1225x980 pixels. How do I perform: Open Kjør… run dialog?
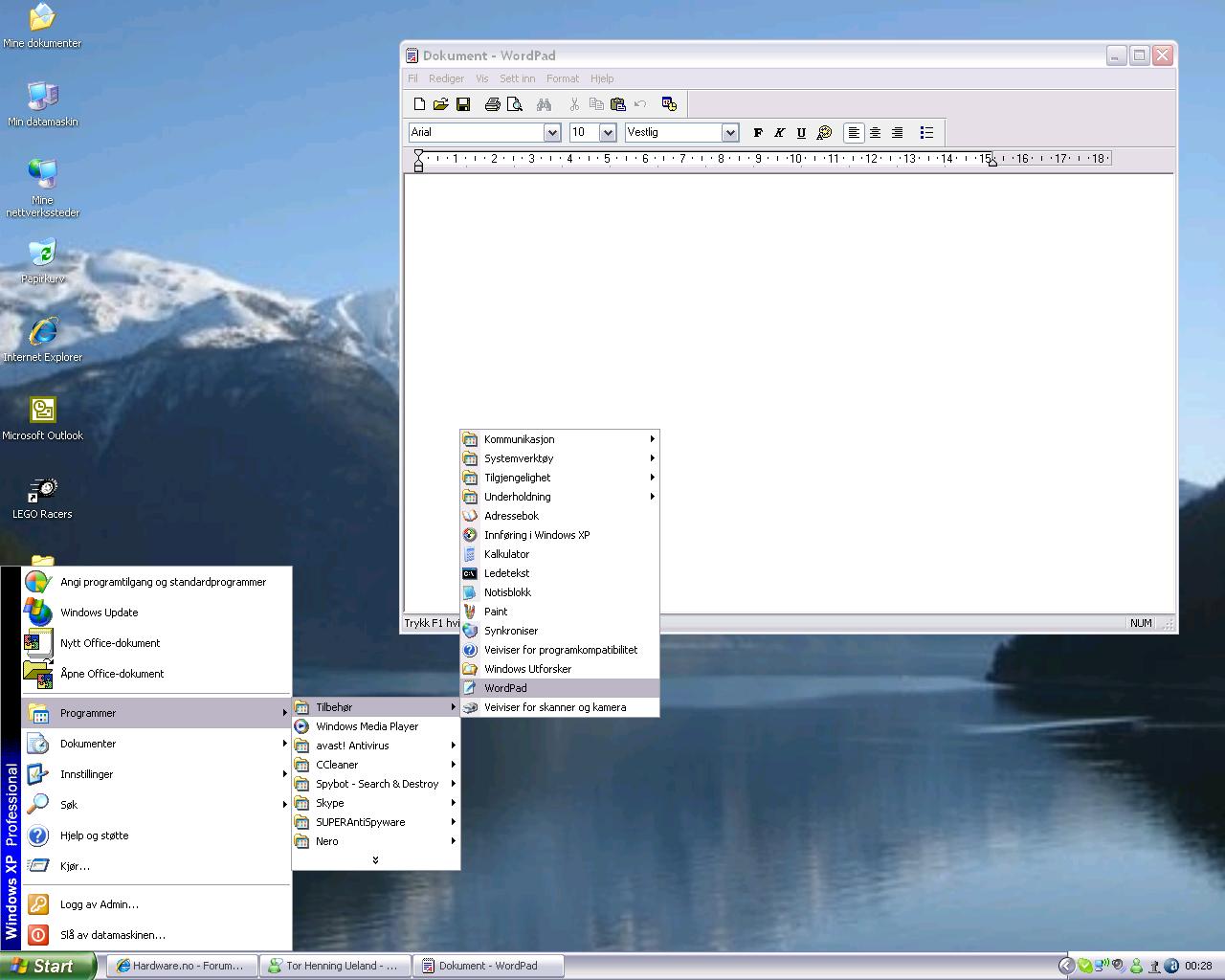coord(156,866)
